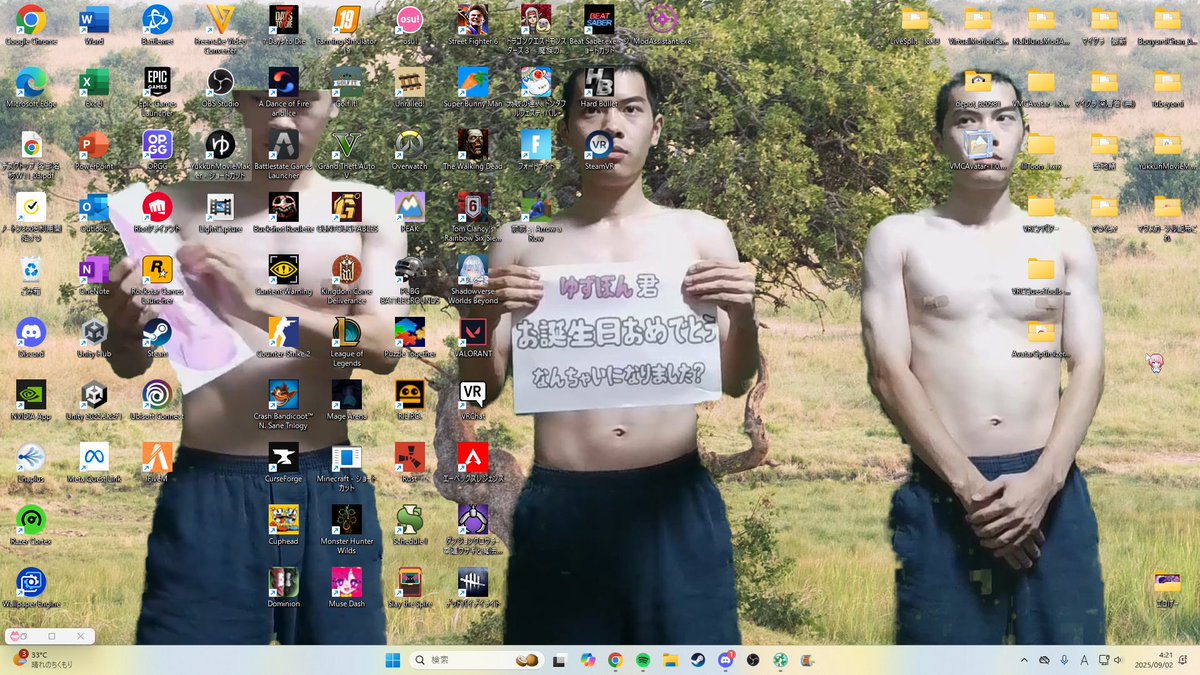Open the Microsoft Edge desktop shortcut
The height and width of the screenshot is (675, 1200).
coord(31,88)
